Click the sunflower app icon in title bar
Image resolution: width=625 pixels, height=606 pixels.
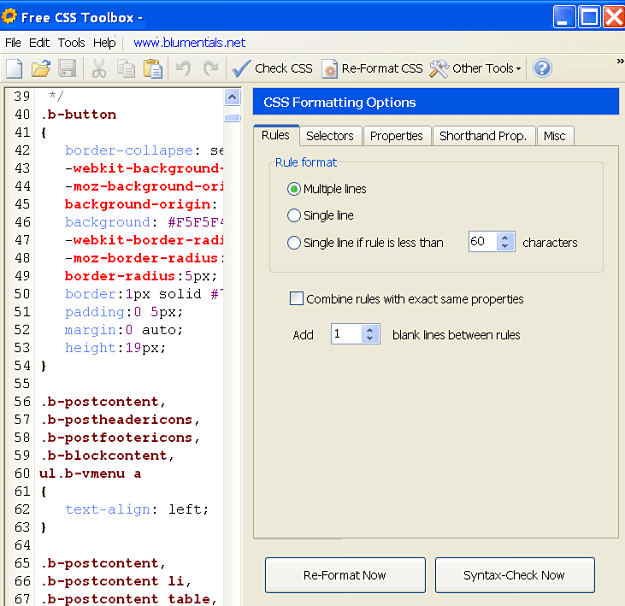[x=9, y=16]
